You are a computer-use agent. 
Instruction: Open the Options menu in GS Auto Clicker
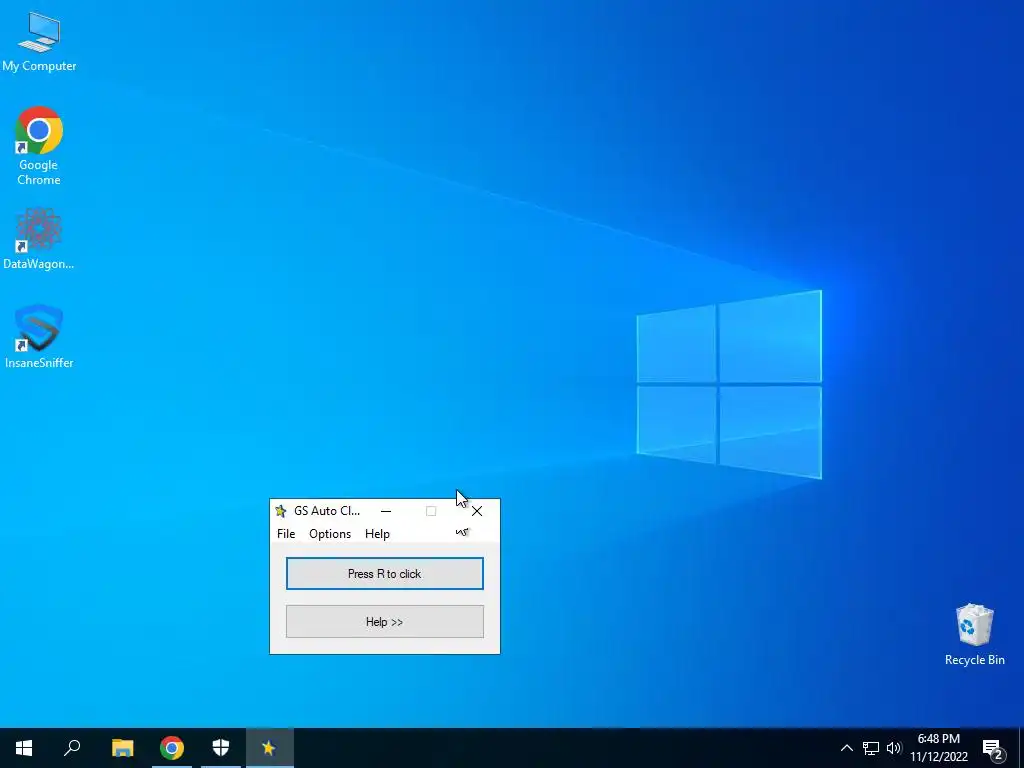tap(330, 534)
